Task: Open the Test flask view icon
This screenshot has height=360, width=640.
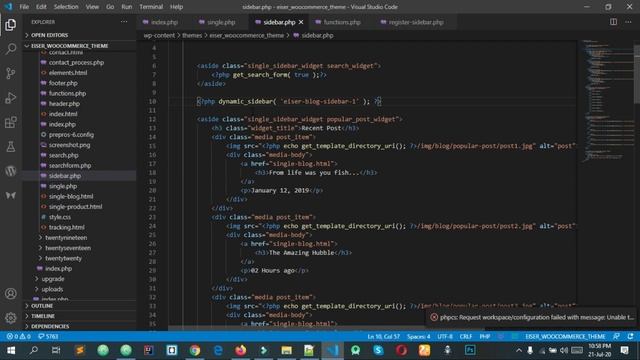Action: [11, 147]
